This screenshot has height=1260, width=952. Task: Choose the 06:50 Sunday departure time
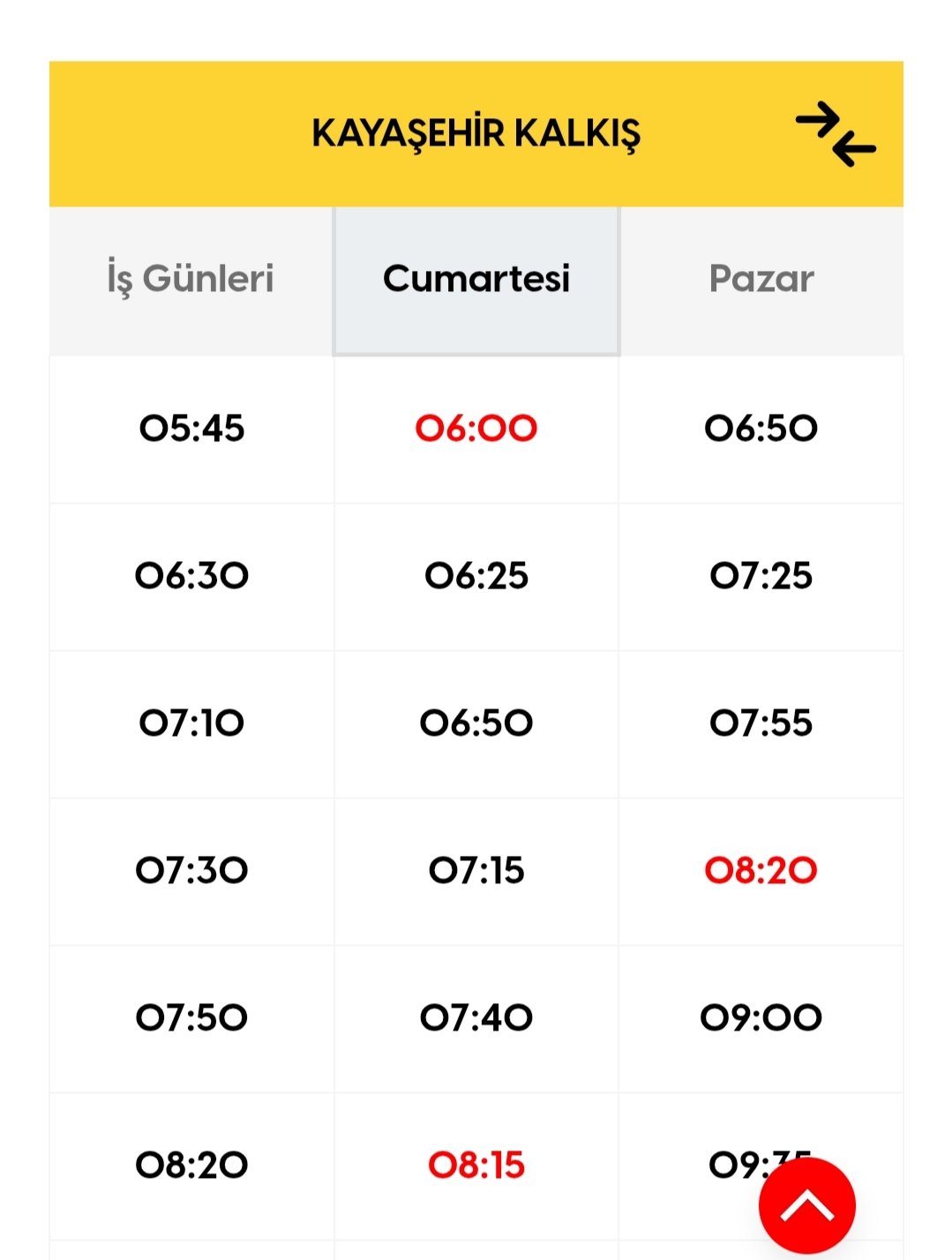(x=761, y=429)
